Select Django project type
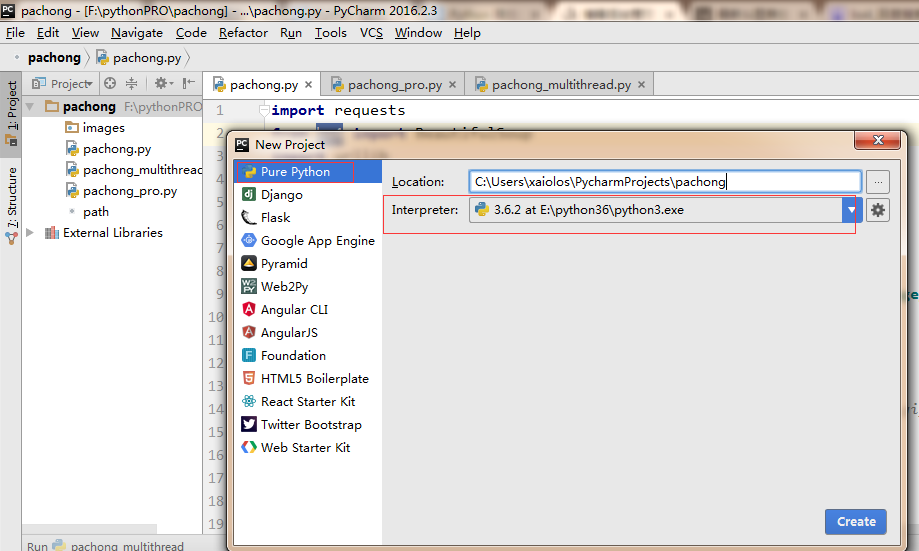This screenshot has height=551, width=919. pos(308,195)
